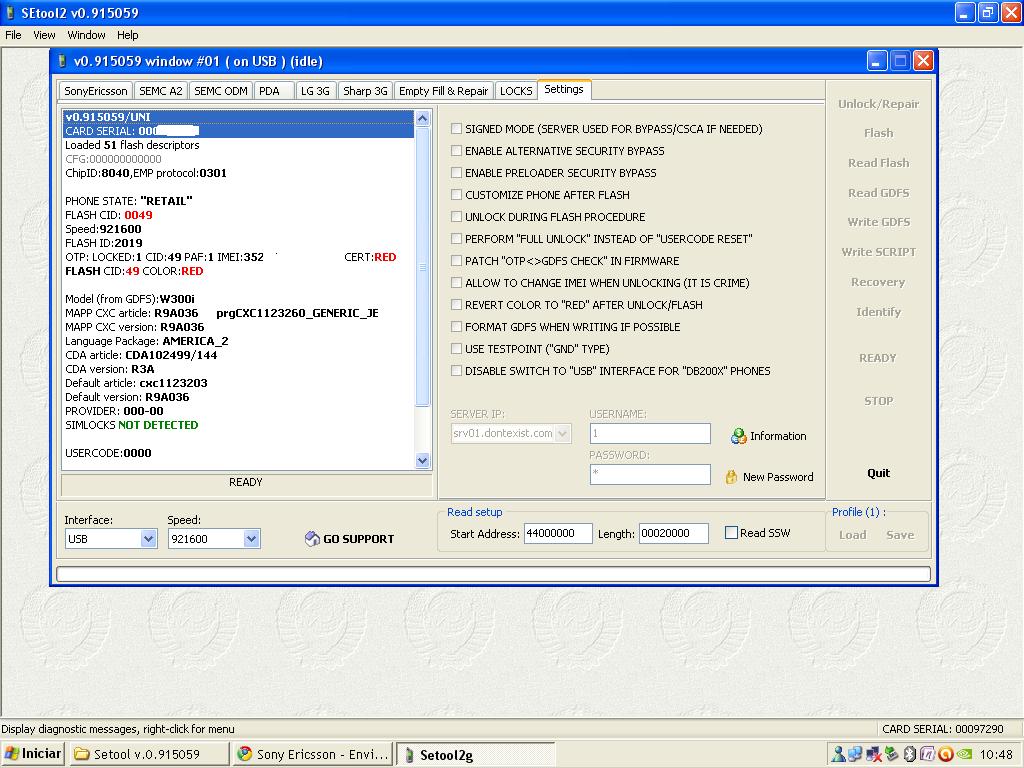Click Setool2g taskbar item
Screen dimensions: 1024x768
point(475,755)
